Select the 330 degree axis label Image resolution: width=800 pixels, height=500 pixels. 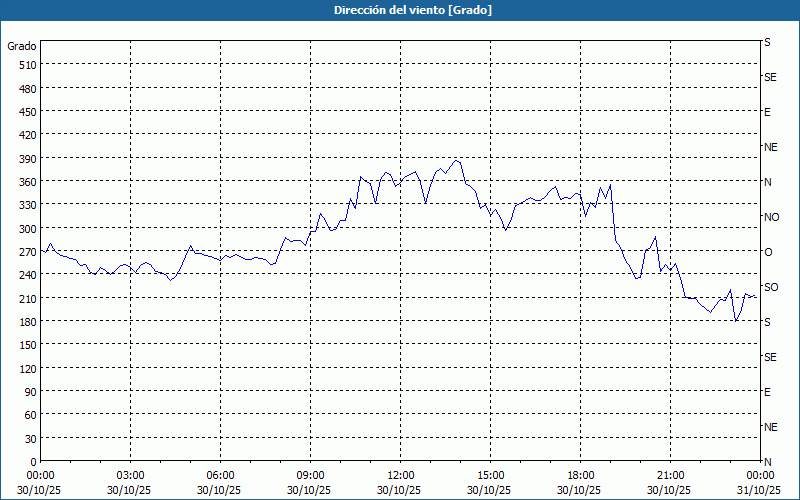point(29,205)
